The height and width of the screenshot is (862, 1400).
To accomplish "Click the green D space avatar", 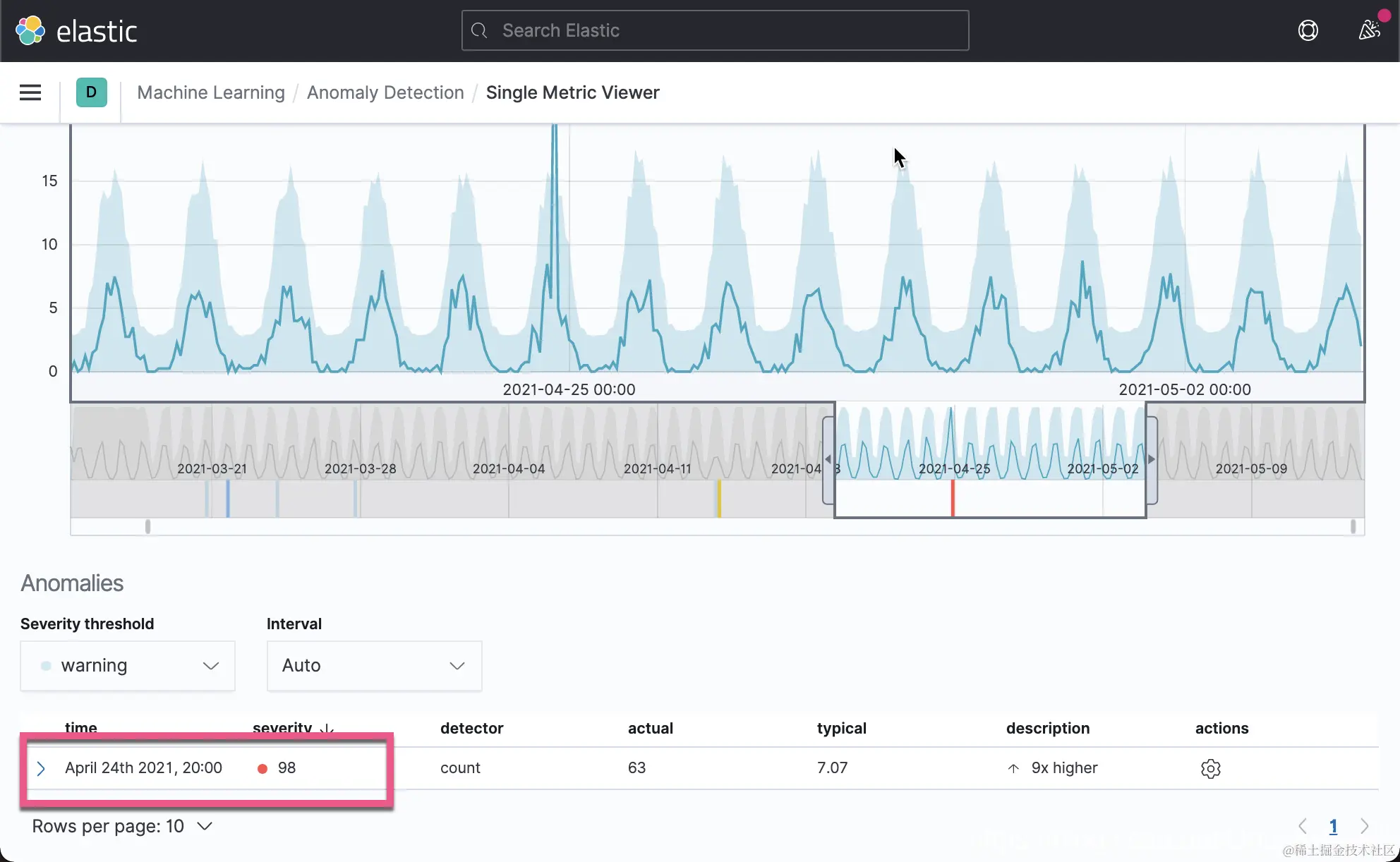I will (91, 92).
